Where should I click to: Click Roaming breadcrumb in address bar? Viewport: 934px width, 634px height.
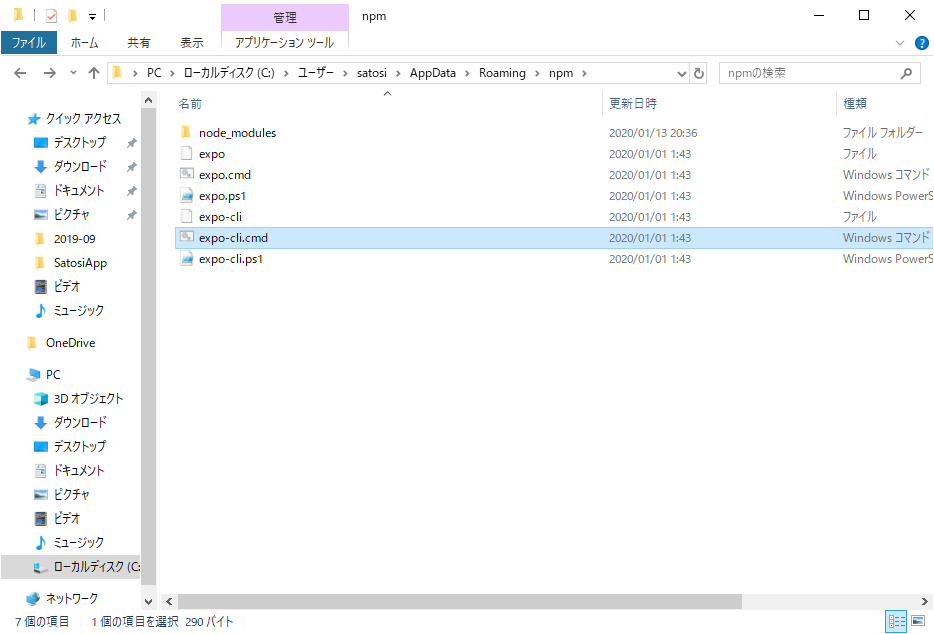point(502,73)
